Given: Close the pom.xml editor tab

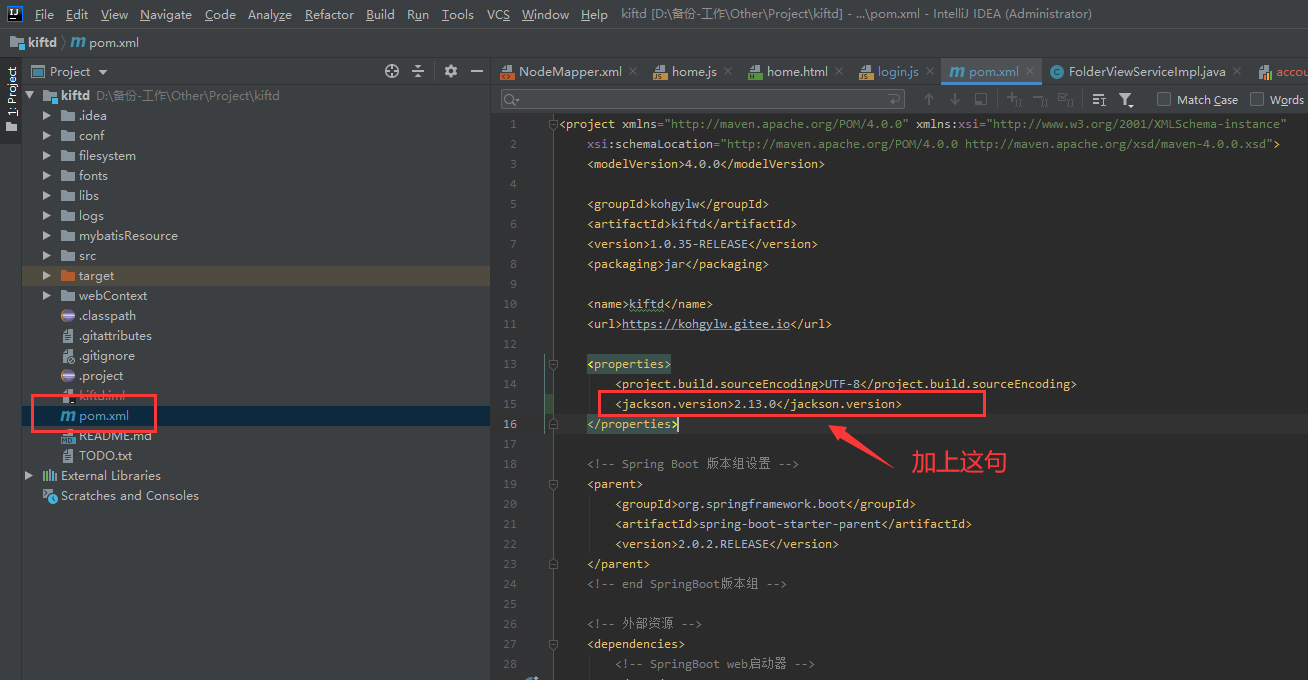Looking at the screenshot, I should (1030, 72).
